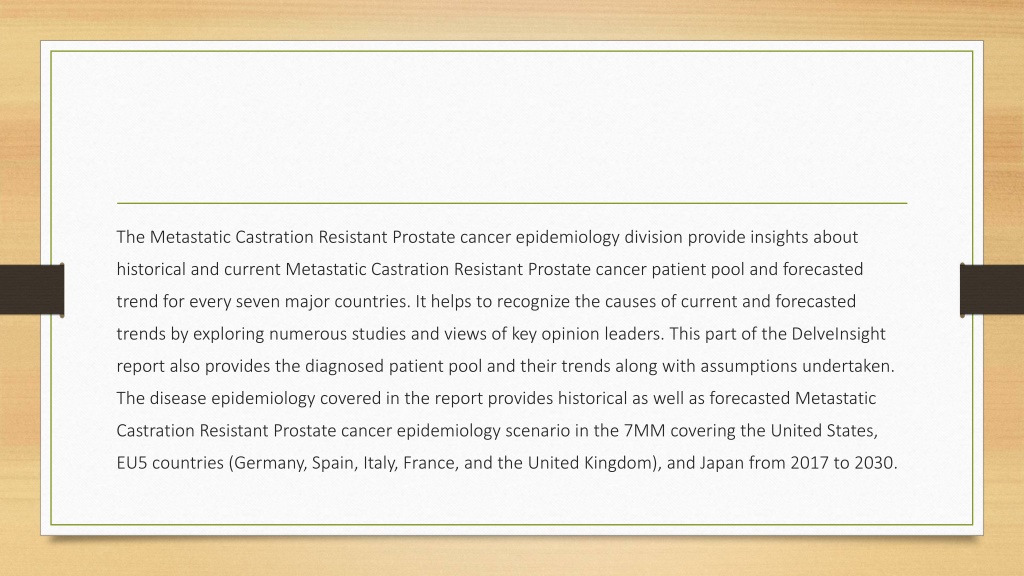The width and height of the screenshot is (1024, 576).
Task: Click the dark brown tab on right edge
Action: 992,290
